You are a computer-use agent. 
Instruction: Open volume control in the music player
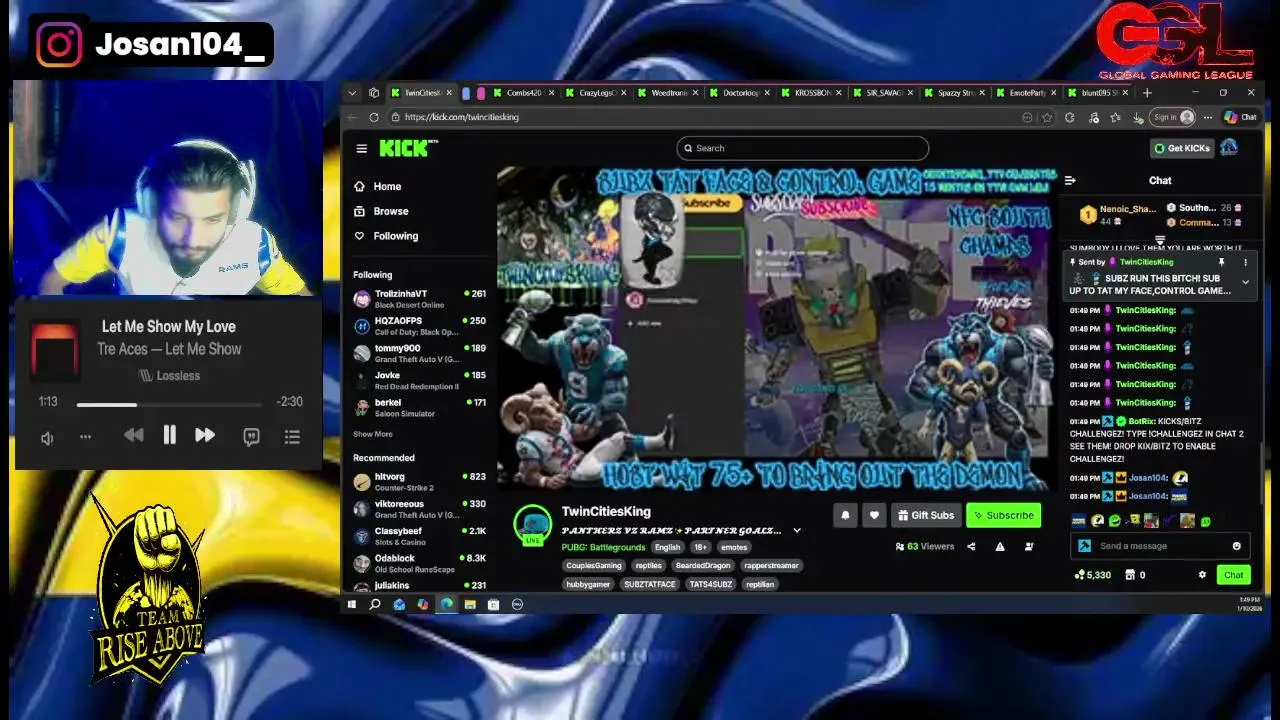(x=47, y=438)
